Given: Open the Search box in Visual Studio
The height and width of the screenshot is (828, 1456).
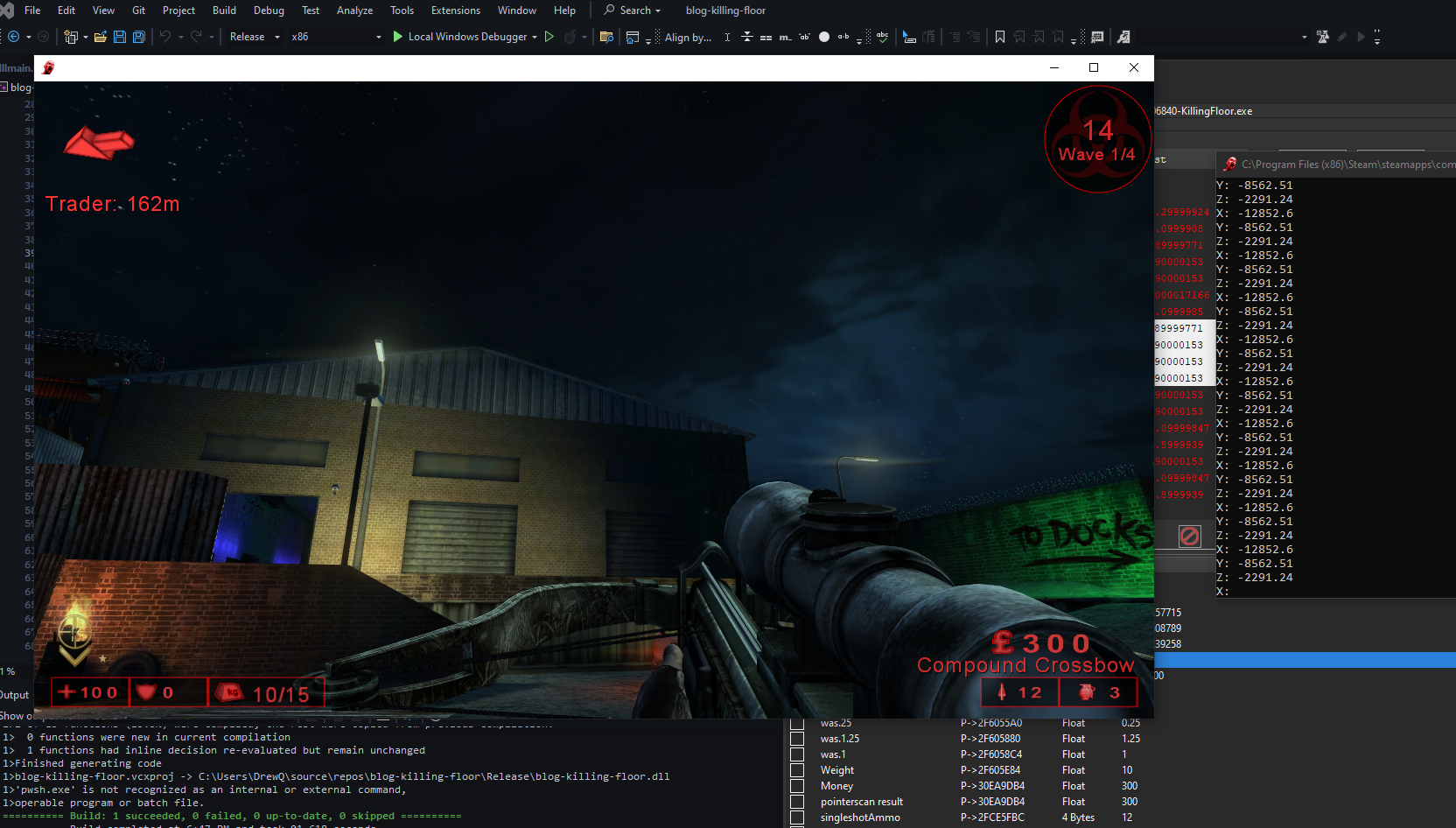Looking at the screenshot, I should pos(632,10).
